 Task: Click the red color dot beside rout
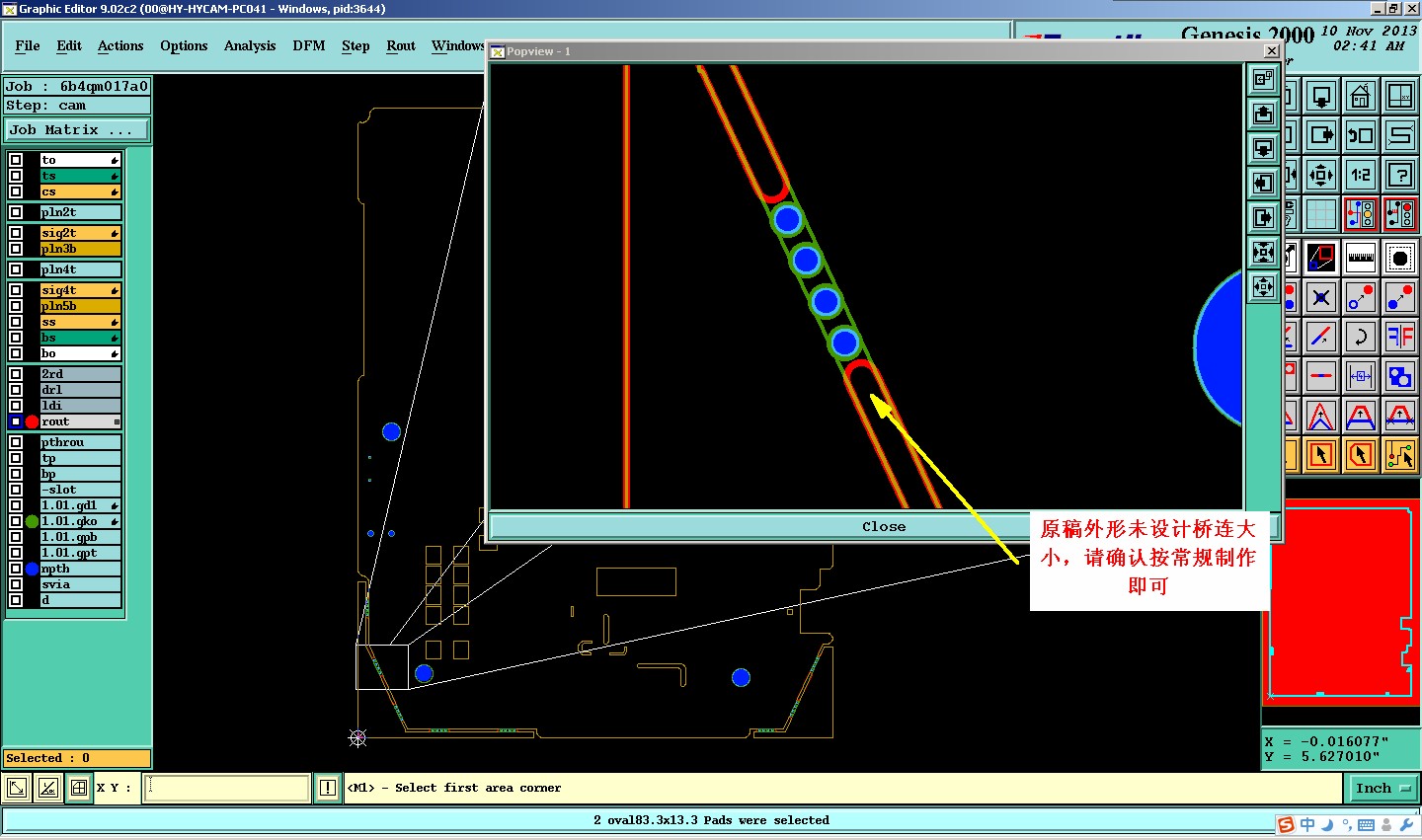pyautogui.click(x=32, y=421)
